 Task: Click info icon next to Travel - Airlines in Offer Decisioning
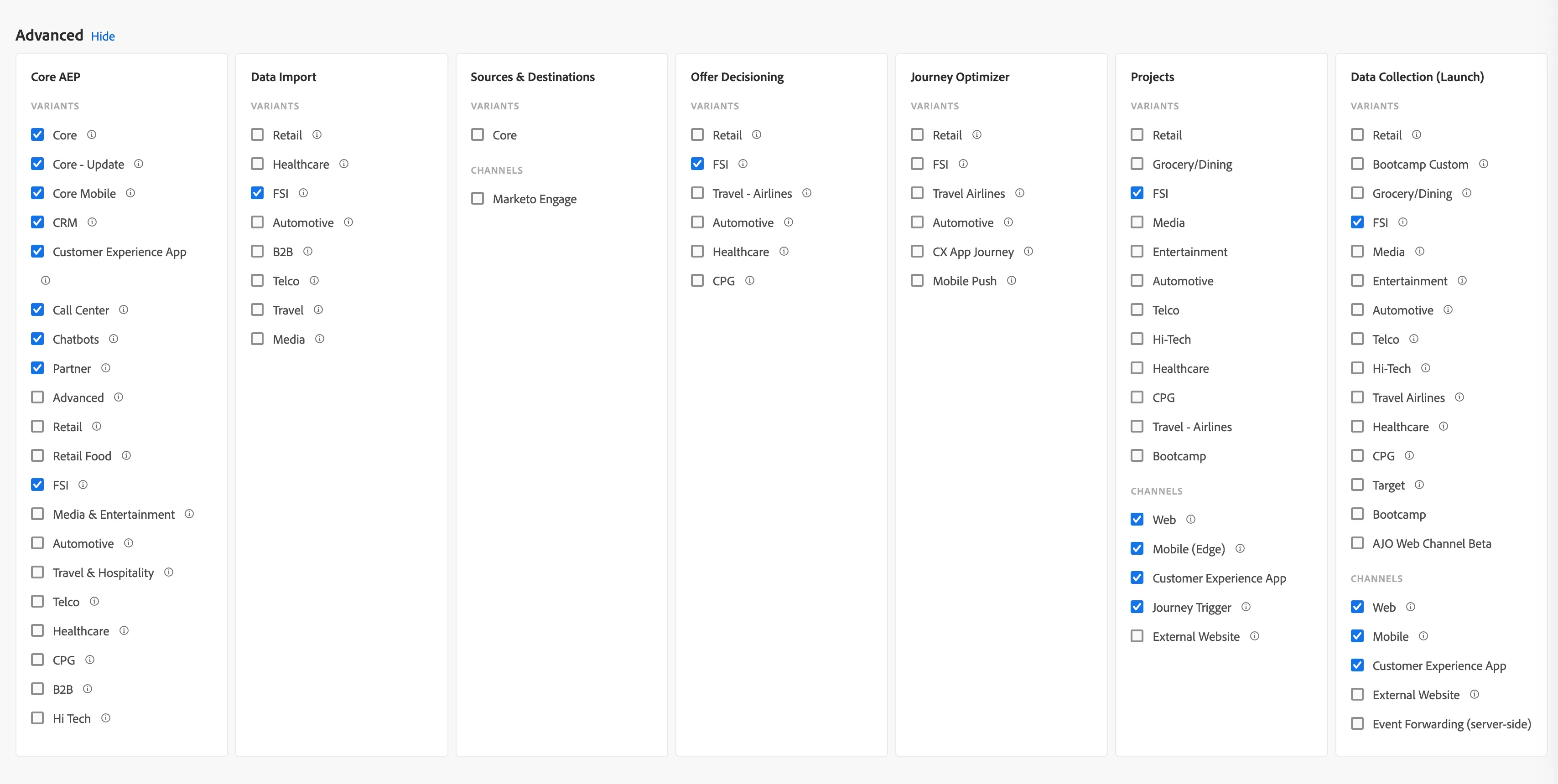click(x=806, y=193)
